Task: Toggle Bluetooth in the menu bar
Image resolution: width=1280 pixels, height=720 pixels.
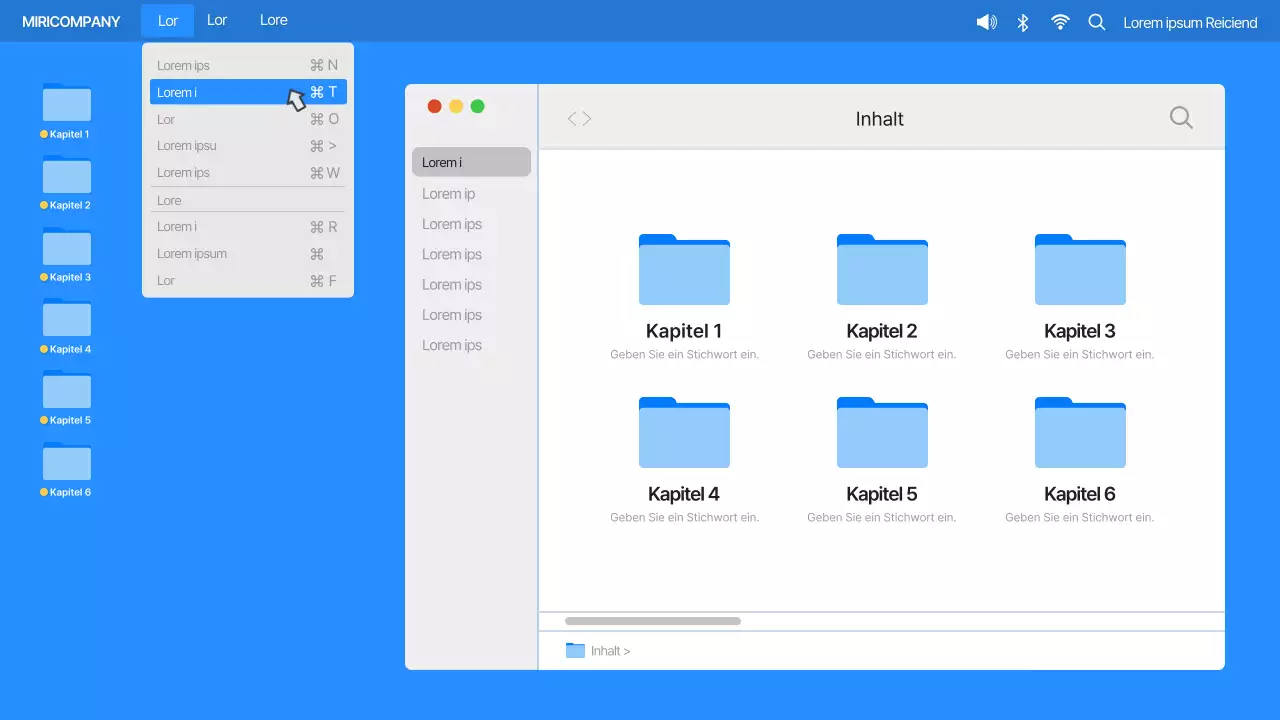Action: click(1022, 21)
